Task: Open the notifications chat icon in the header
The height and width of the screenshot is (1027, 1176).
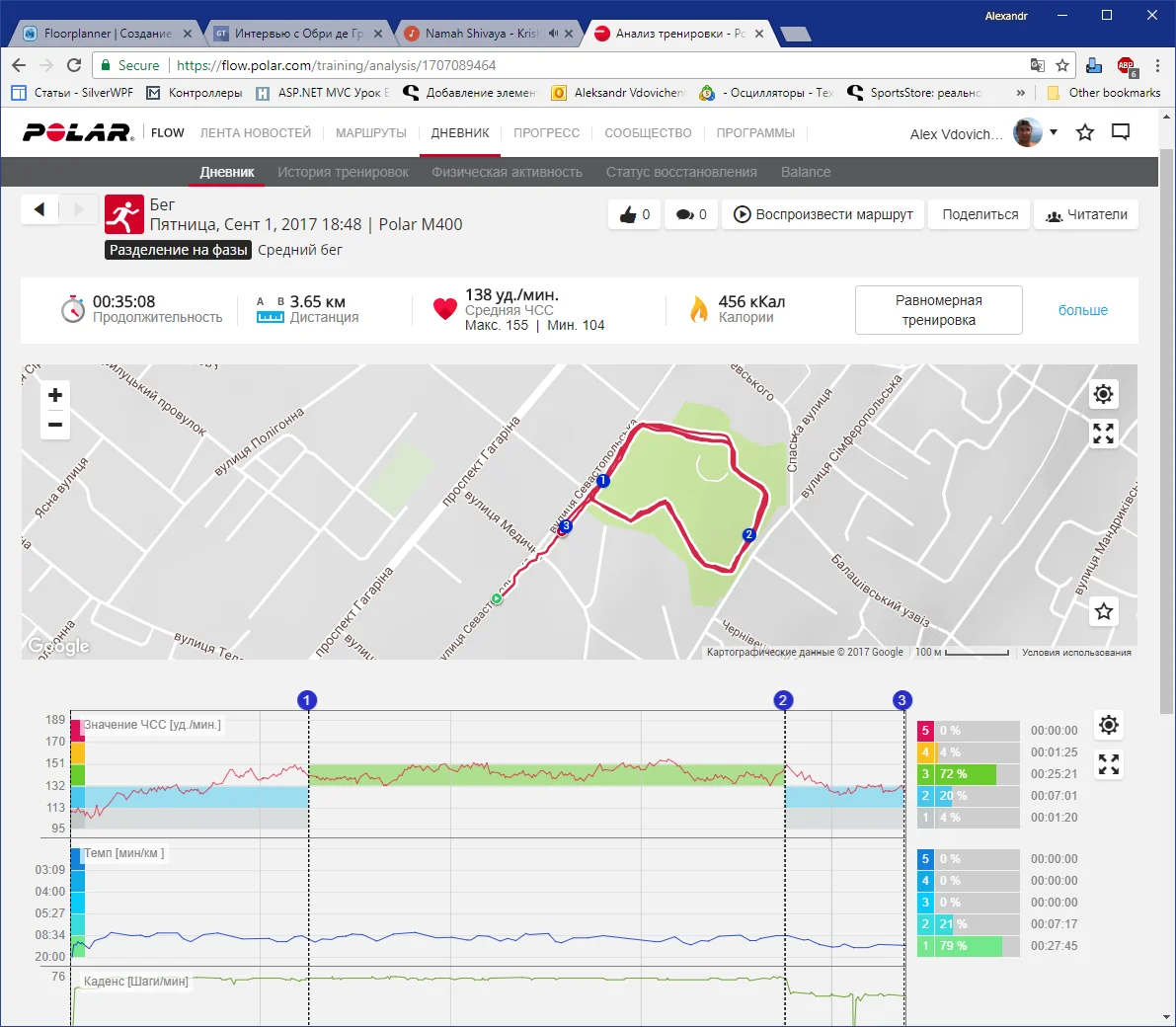Action: [x=1121, y=132]
